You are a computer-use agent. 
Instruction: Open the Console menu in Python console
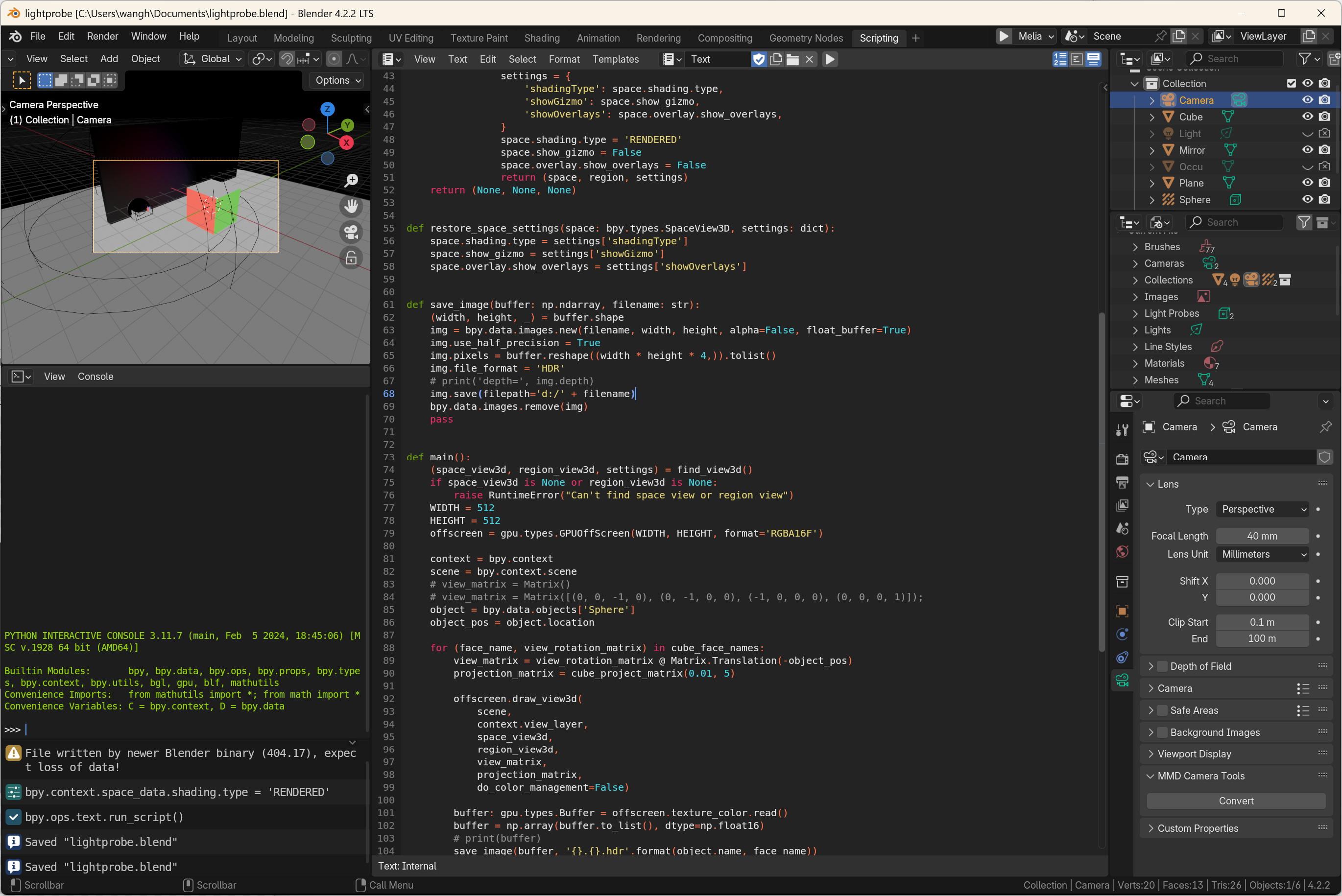tap(96, 377)
